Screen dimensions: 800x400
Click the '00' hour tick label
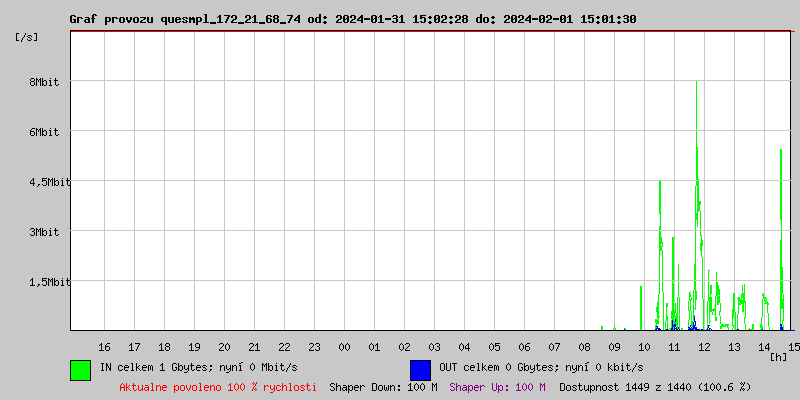pos(344,347)
